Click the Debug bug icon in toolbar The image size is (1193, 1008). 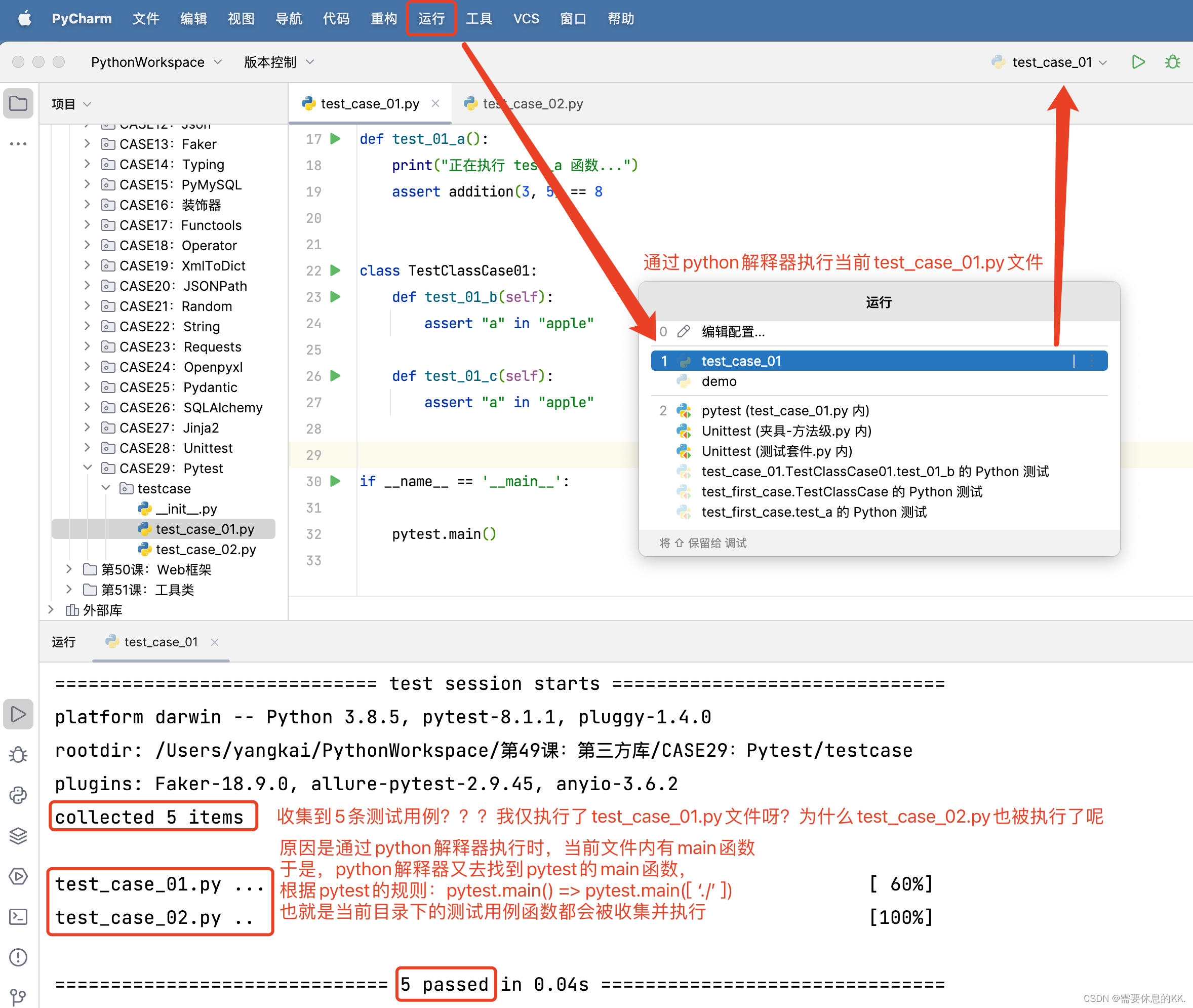point(1172,62)
